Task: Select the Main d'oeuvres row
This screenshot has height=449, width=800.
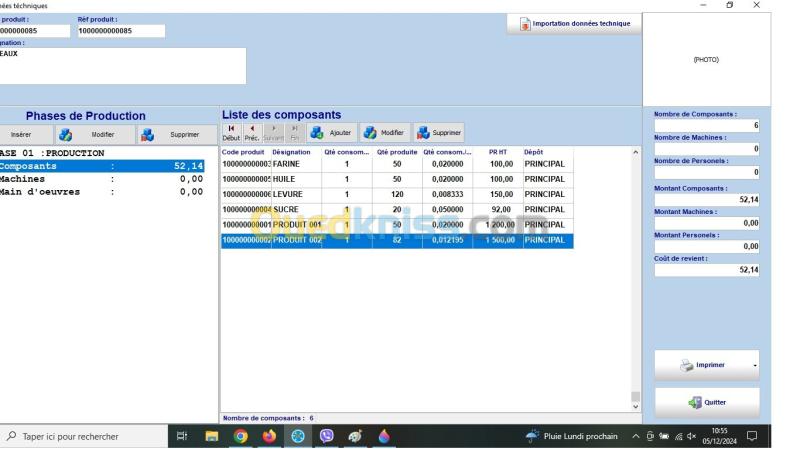Action: tap(102, 192)
